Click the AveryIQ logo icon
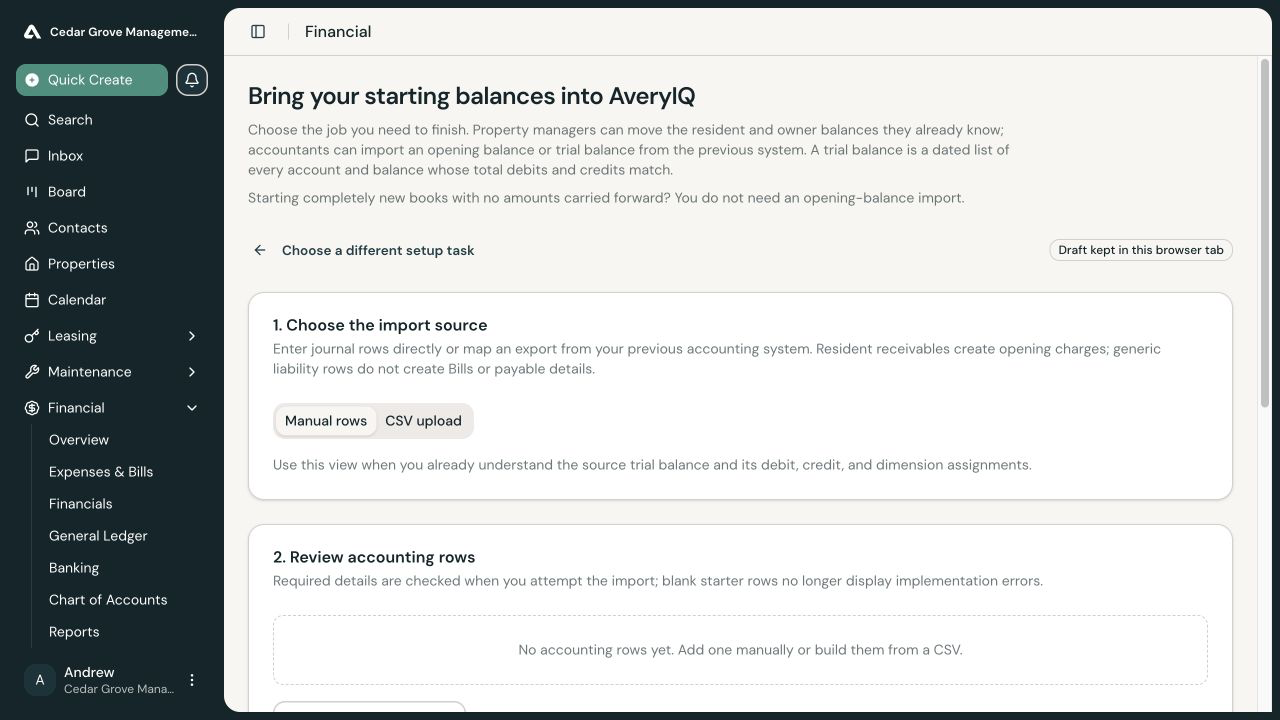This screenshot has width=1280, height=720. 32,32
